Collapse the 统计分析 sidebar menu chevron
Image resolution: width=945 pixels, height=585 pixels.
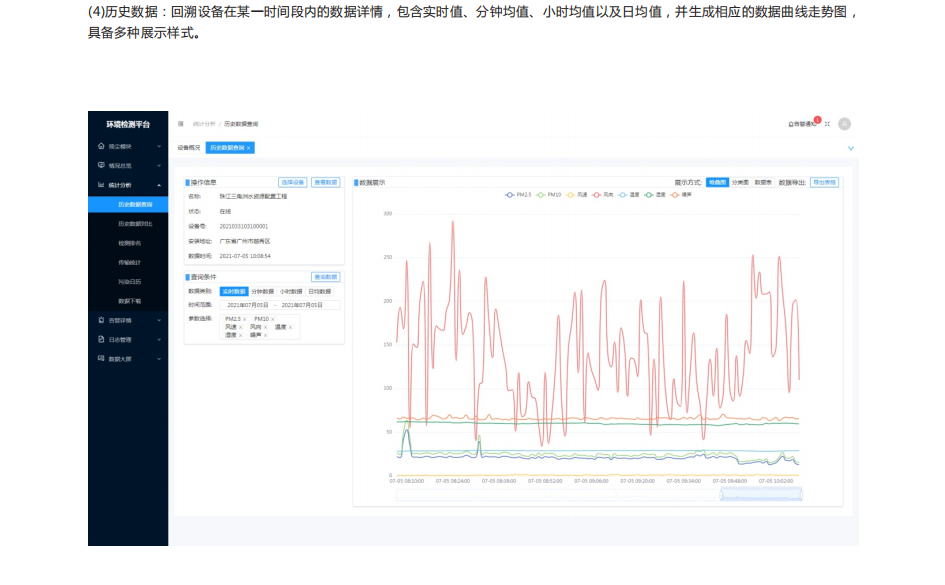(159, 185)
